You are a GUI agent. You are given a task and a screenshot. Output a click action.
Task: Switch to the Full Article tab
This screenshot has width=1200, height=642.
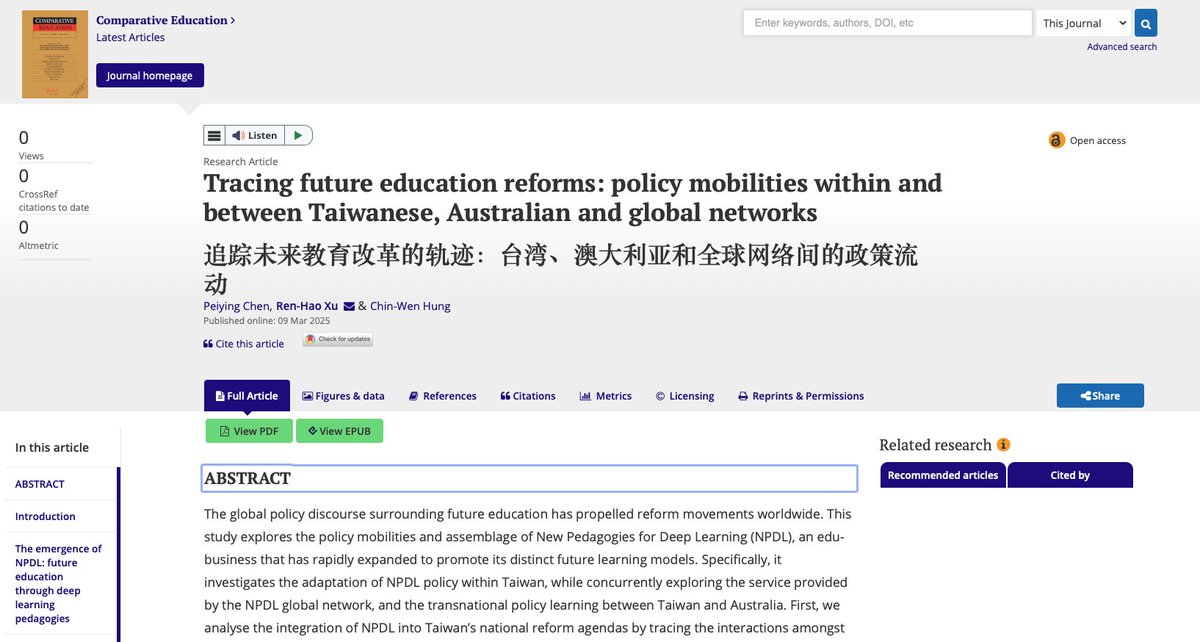247,396
